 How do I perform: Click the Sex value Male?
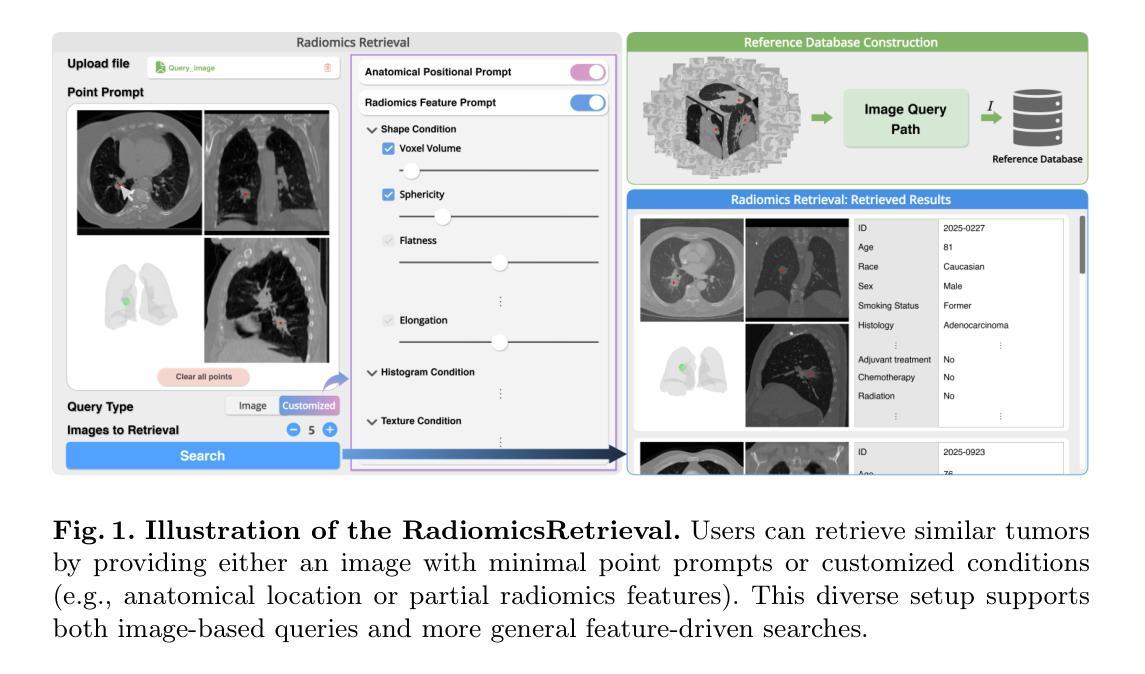pos(952,286)
